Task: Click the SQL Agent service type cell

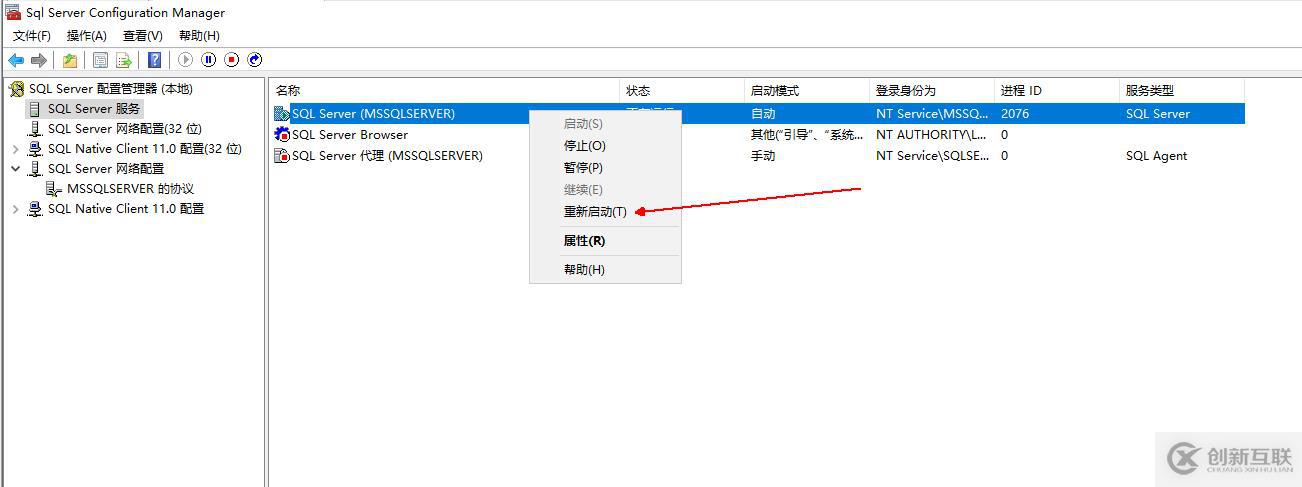Action: coord(1156,156)
